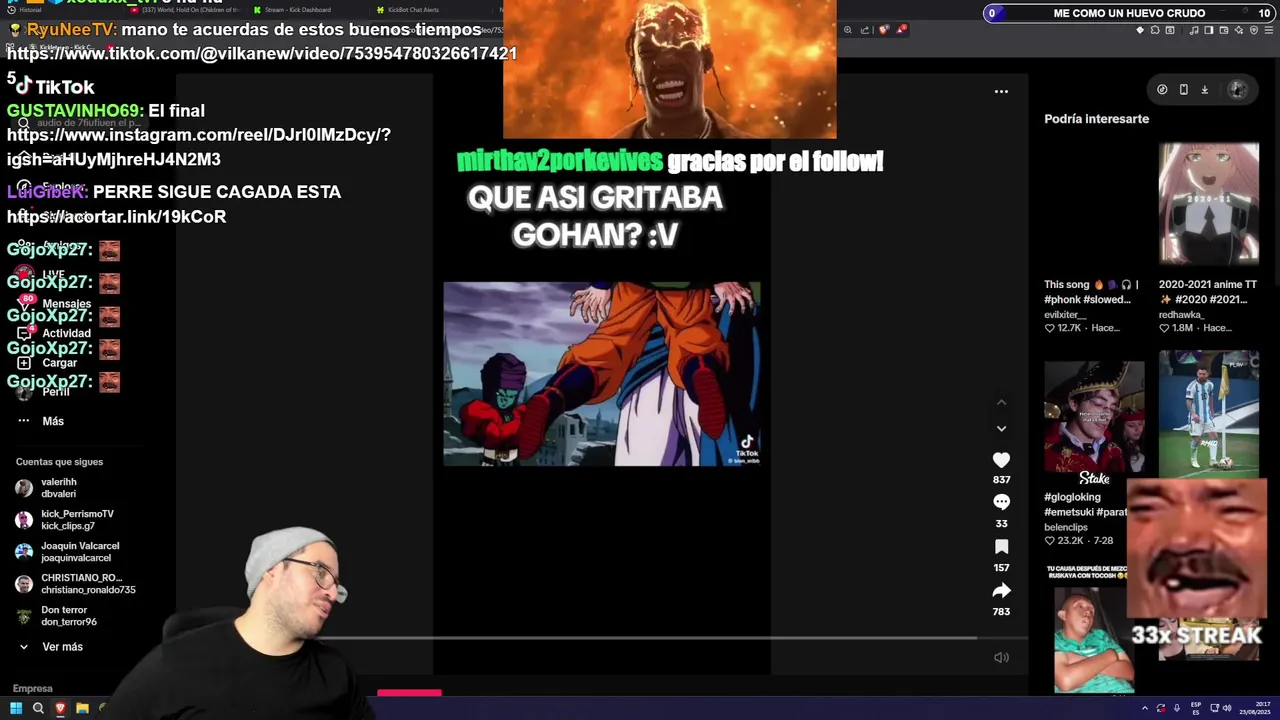1280x720 pixels.
Task: Open the Brave Wallet icon
Action: [x=1224, y=30]
